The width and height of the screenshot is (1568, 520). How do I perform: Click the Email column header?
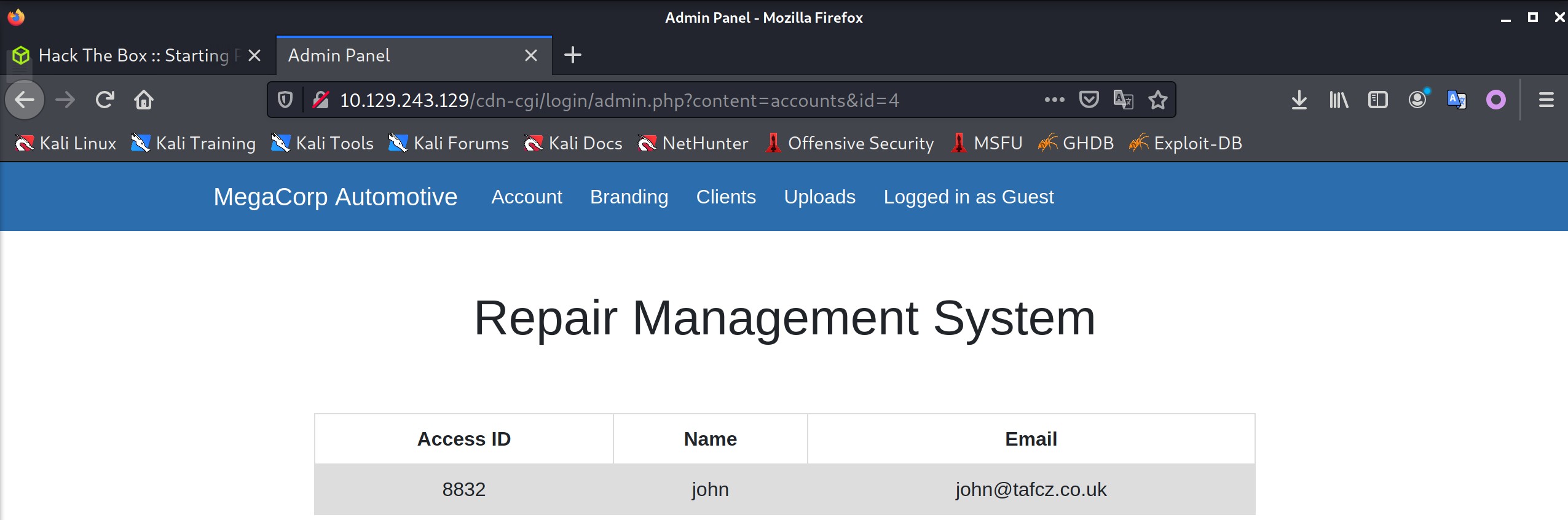pyautogui.click(x=1031, y=439)
